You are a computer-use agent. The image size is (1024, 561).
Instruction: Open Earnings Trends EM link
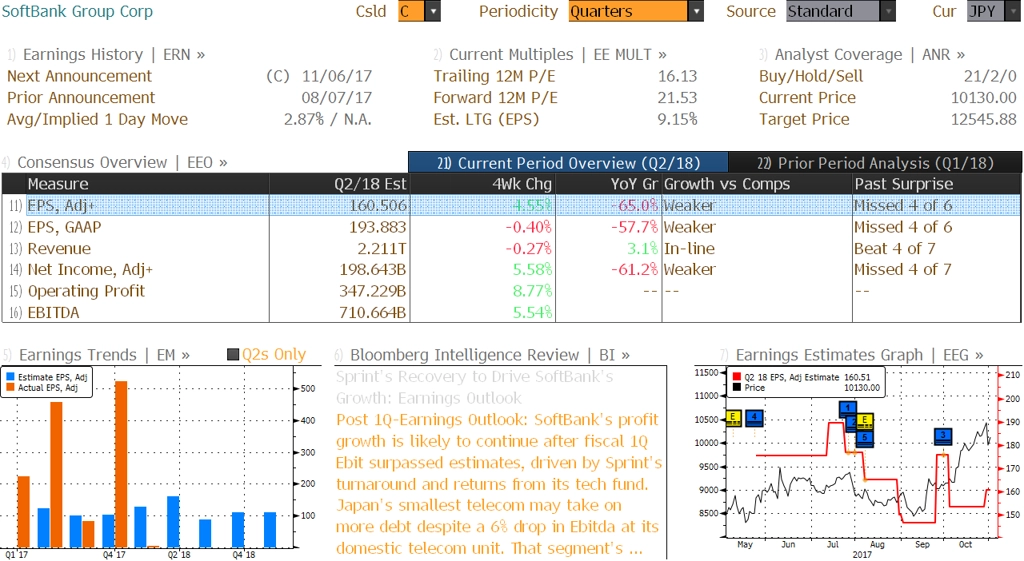[x=104, y=355]
